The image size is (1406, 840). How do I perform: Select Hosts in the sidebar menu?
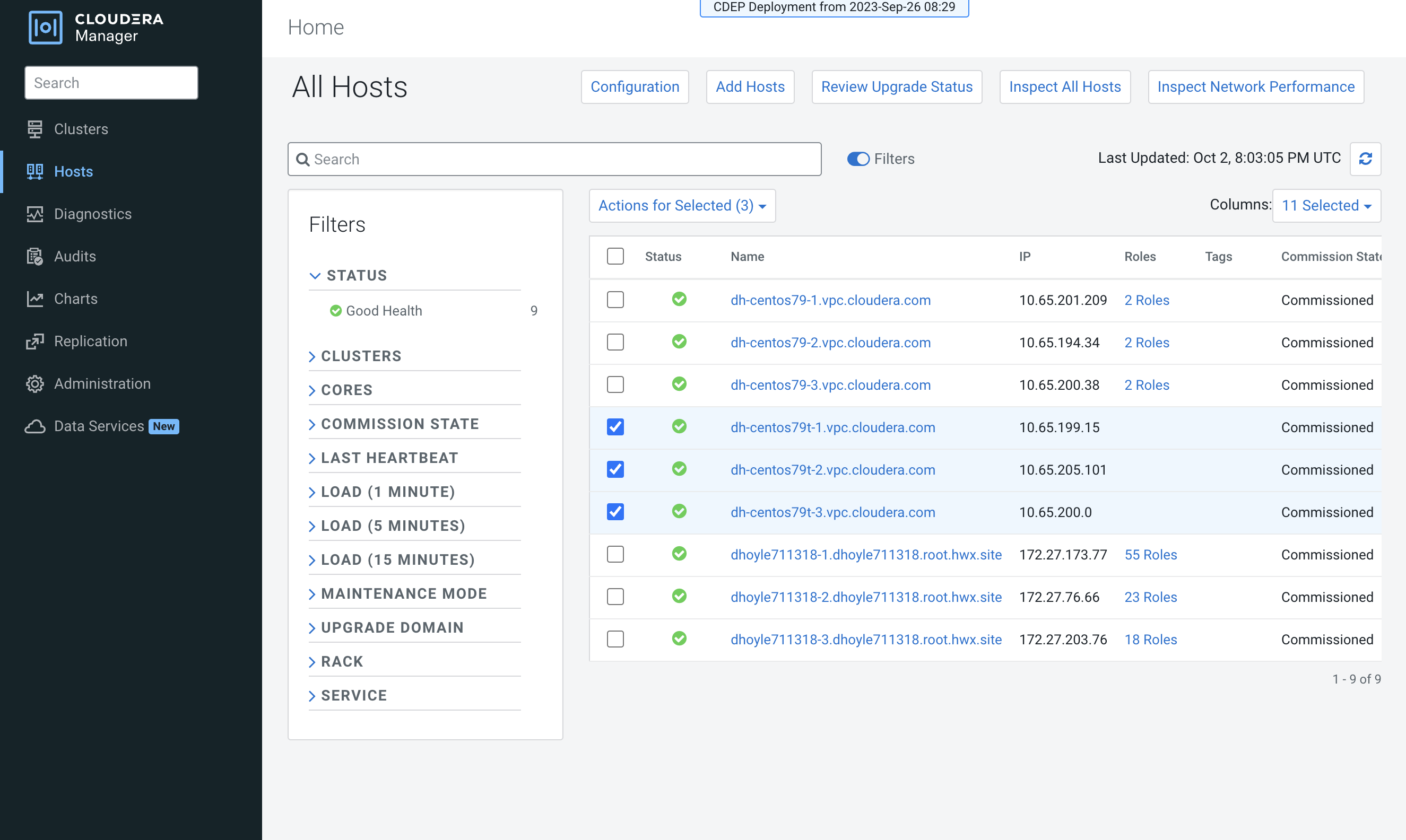(x=73, y=171)
